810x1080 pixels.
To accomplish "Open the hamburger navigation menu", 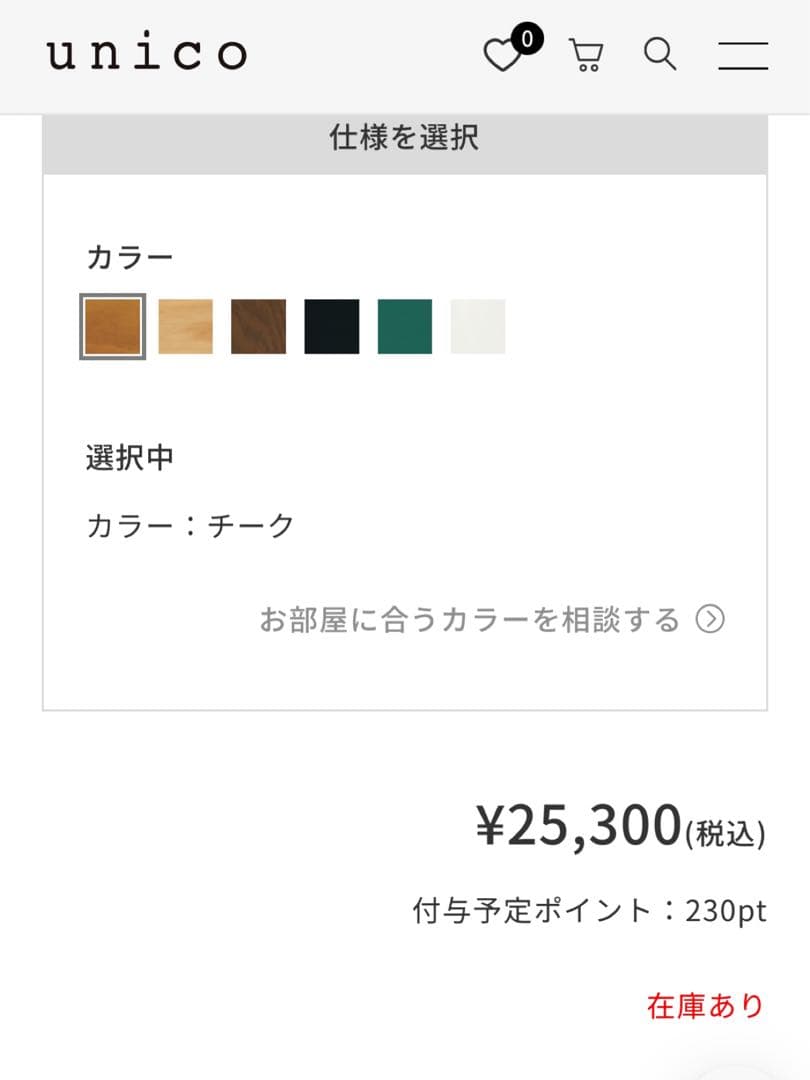I will [743, 55].
